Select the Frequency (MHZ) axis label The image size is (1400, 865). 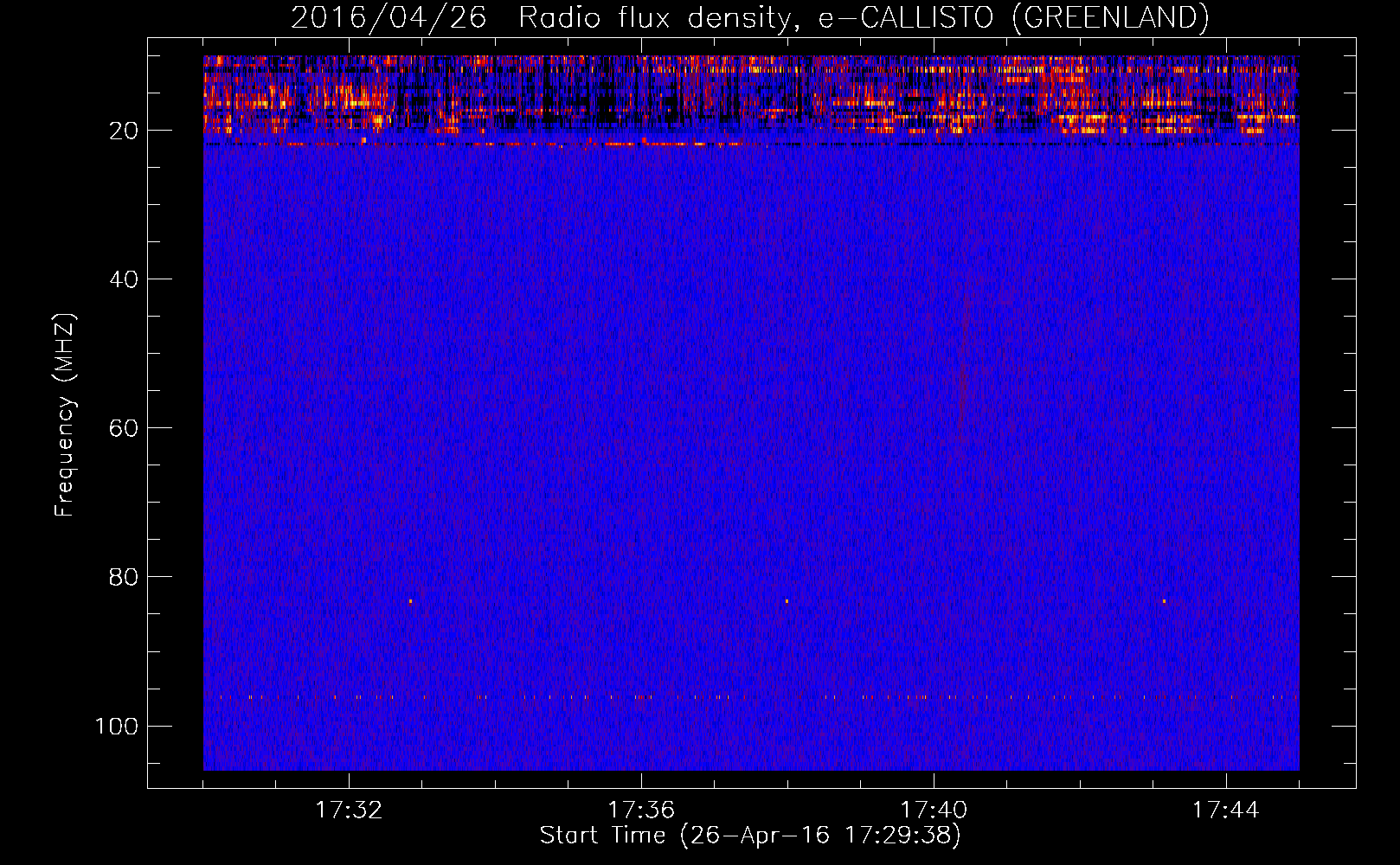(65, 414)
